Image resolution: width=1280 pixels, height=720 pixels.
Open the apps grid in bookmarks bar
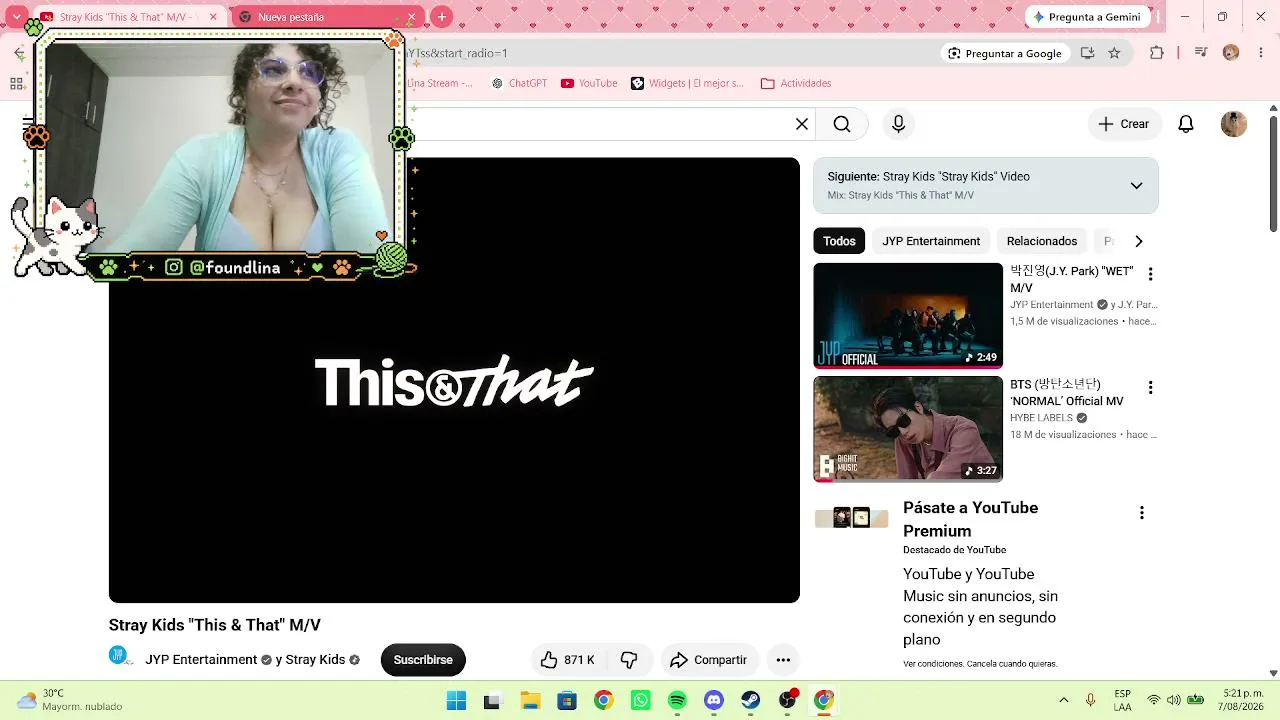click(x=16, y=84)
